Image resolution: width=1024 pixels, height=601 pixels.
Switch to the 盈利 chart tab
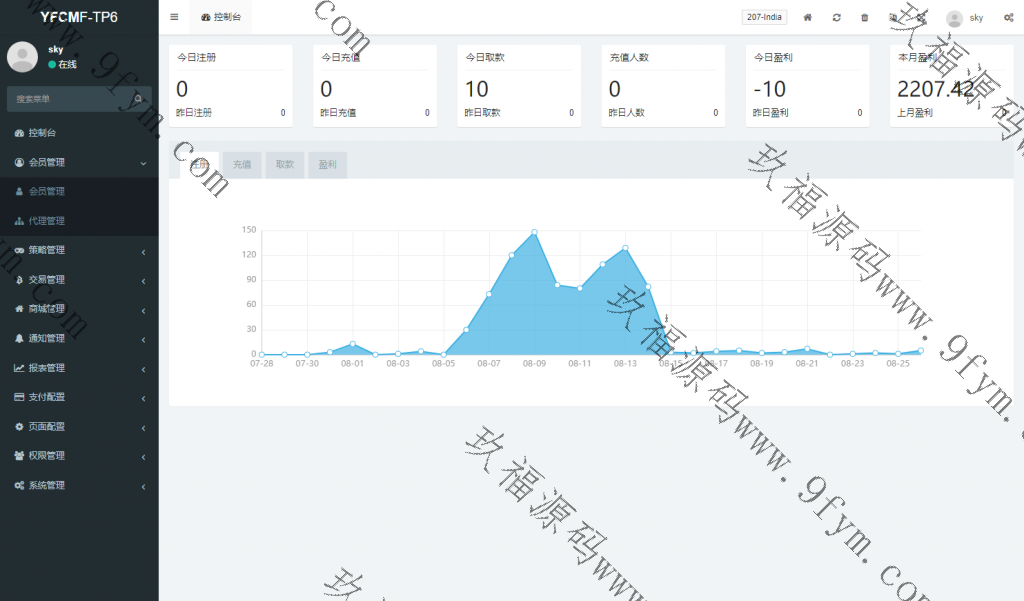[327, 165]
